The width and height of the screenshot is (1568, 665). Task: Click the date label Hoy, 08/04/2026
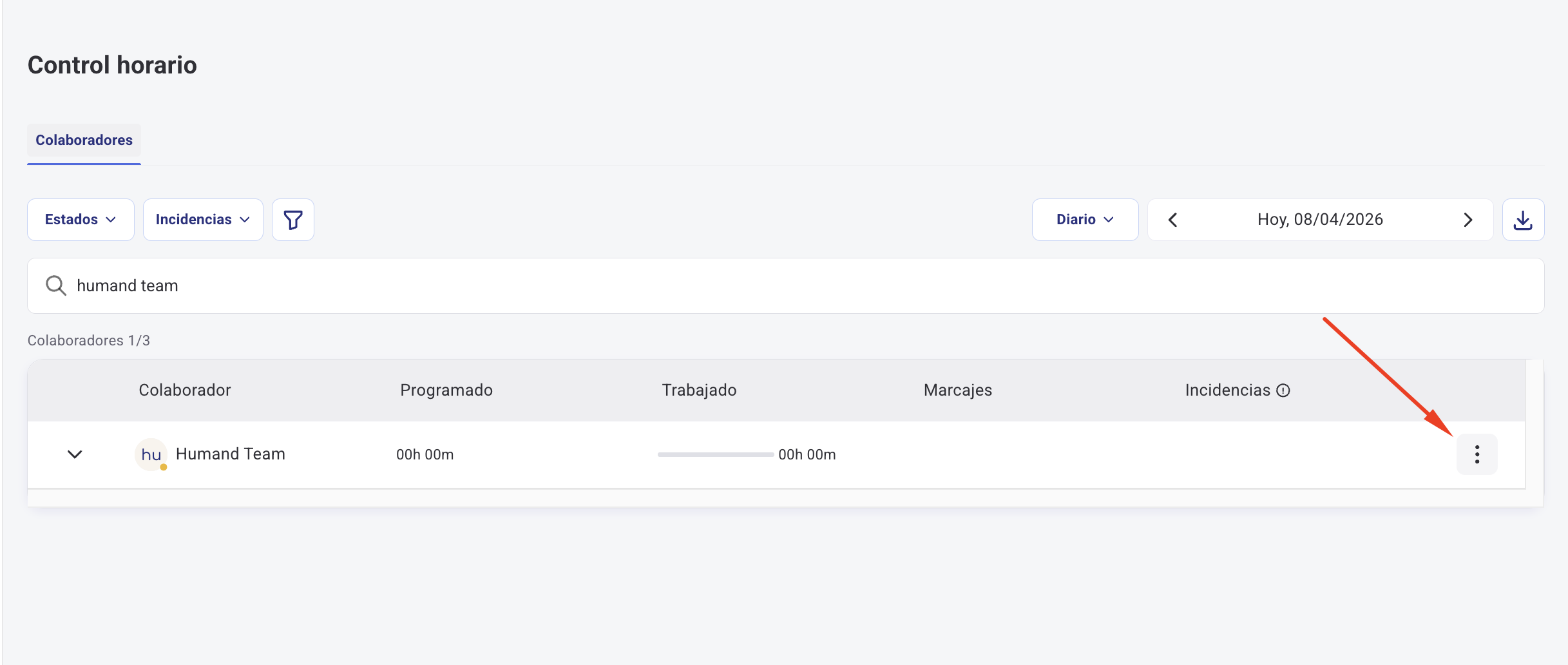tap(1320, 220)
